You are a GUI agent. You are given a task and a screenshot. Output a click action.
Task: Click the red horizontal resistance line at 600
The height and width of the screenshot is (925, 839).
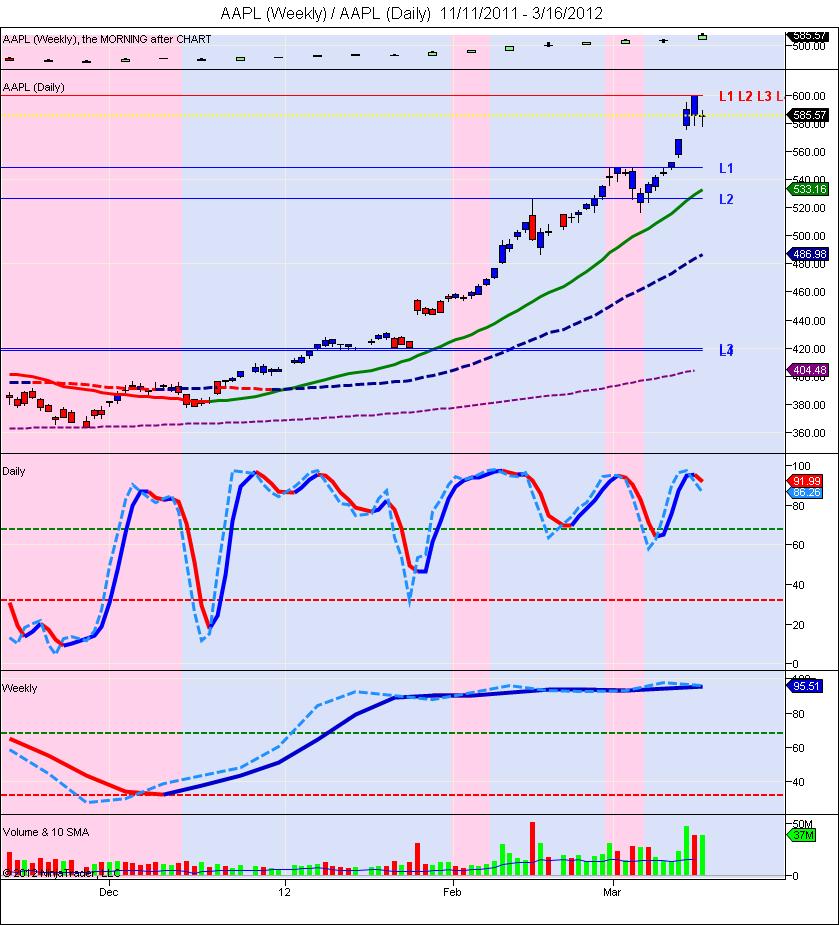(x=351, y=96)
